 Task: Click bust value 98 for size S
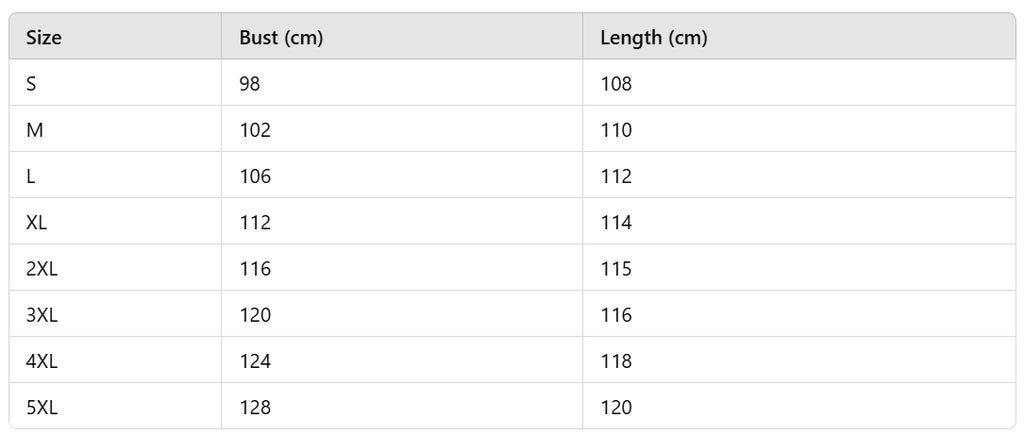pos(250,84)
